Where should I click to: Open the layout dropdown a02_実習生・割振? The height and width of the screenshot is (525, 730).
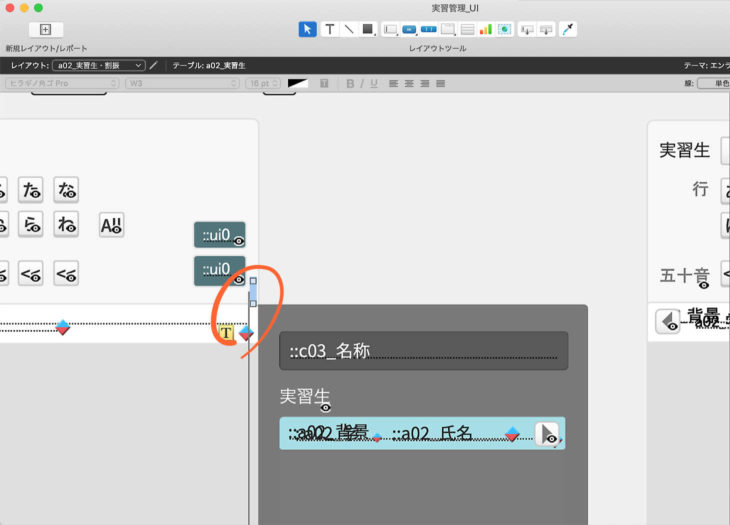(98, 65)
